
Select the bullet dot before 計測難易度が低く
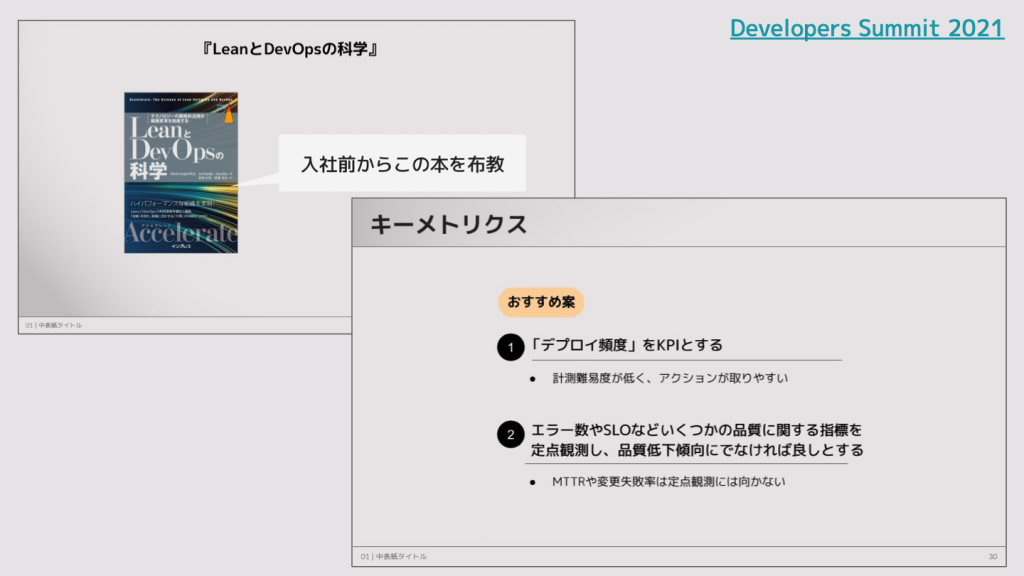pos(533,379)
